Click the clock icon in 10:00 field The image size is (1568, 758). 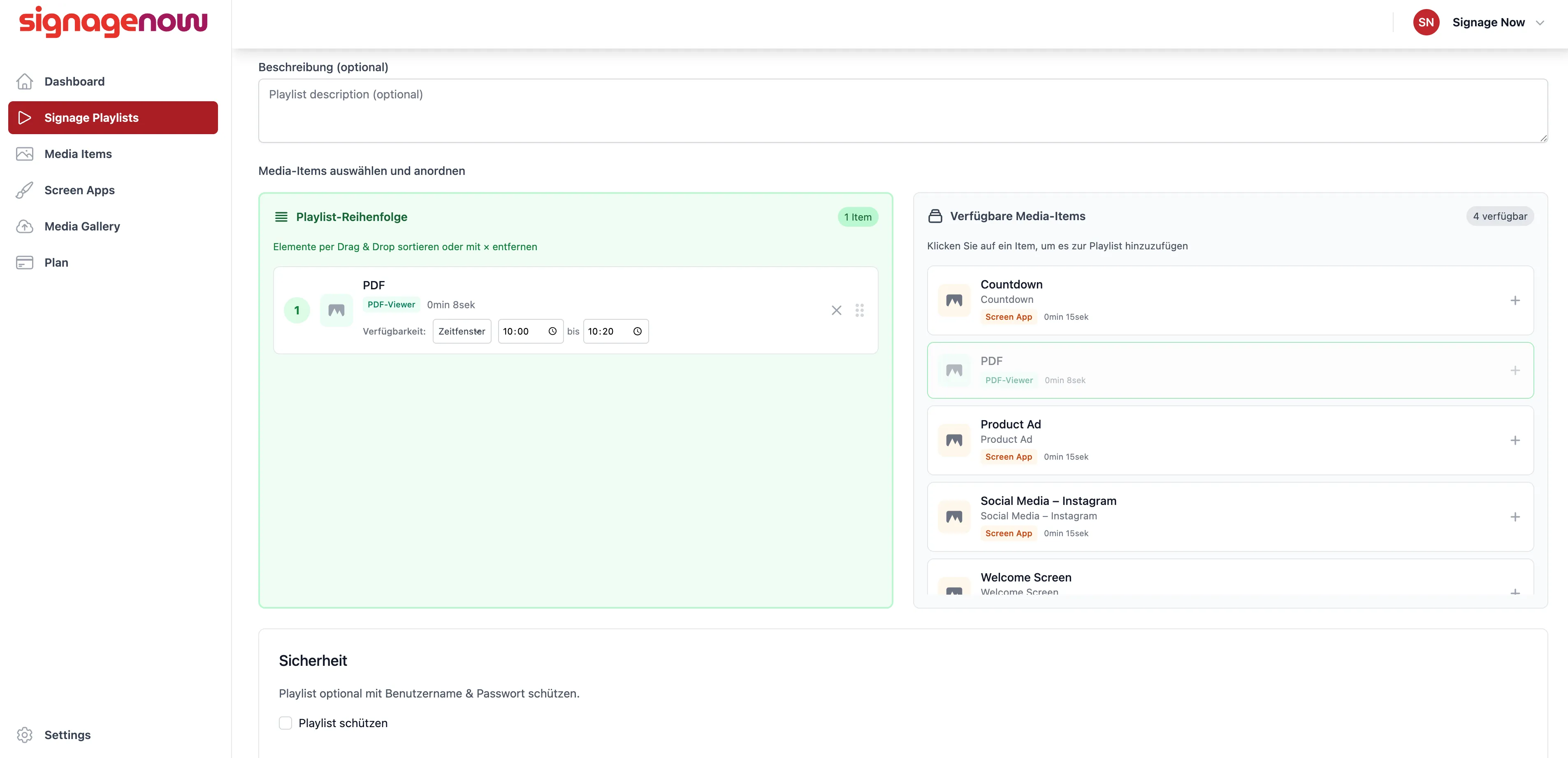click(x=552, y=331)
